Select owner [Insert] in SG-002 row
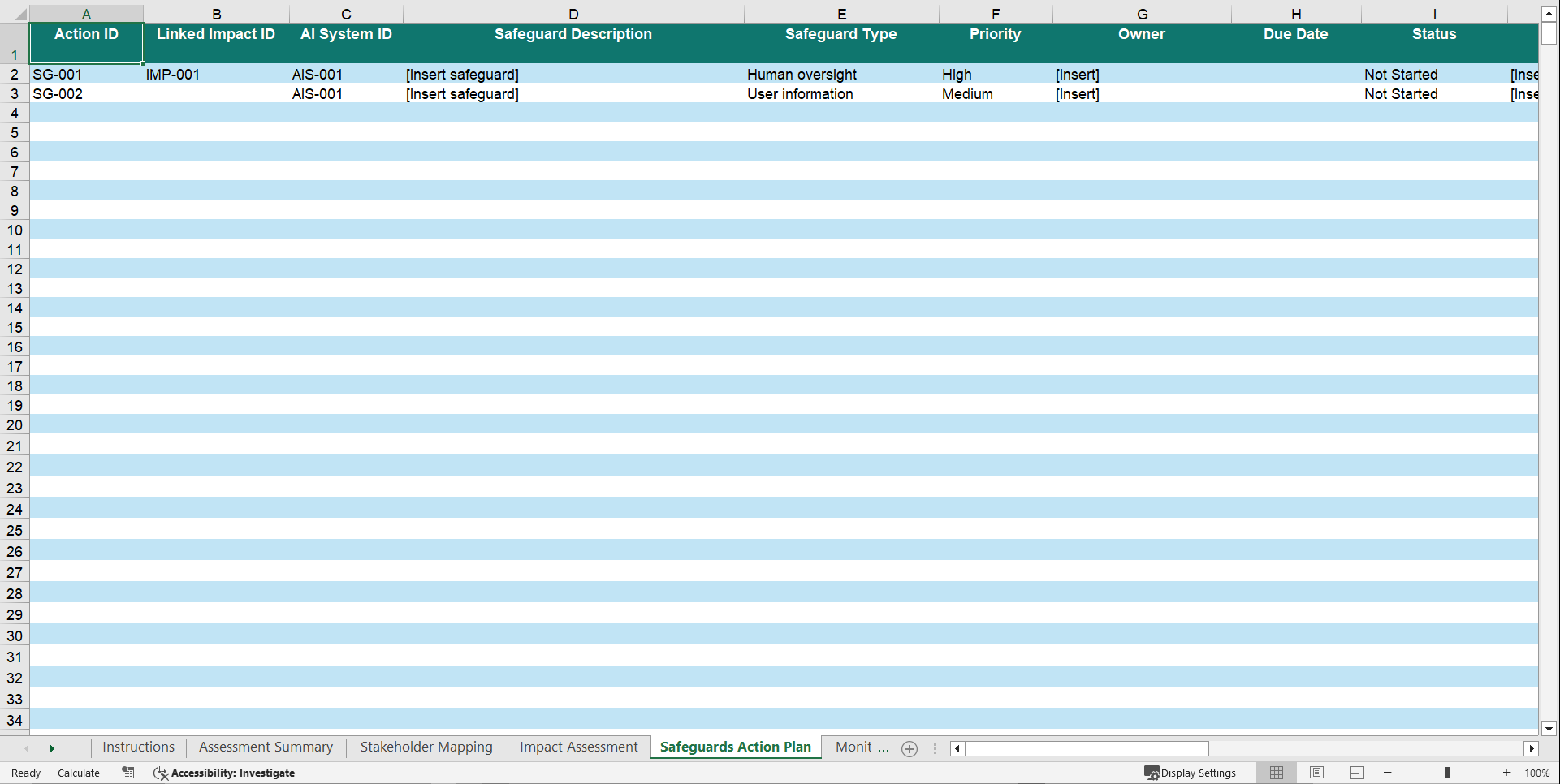Image resolution: width=1560 pixels, height=784 pixels. pyautogui.click(x=1142, y=93)
